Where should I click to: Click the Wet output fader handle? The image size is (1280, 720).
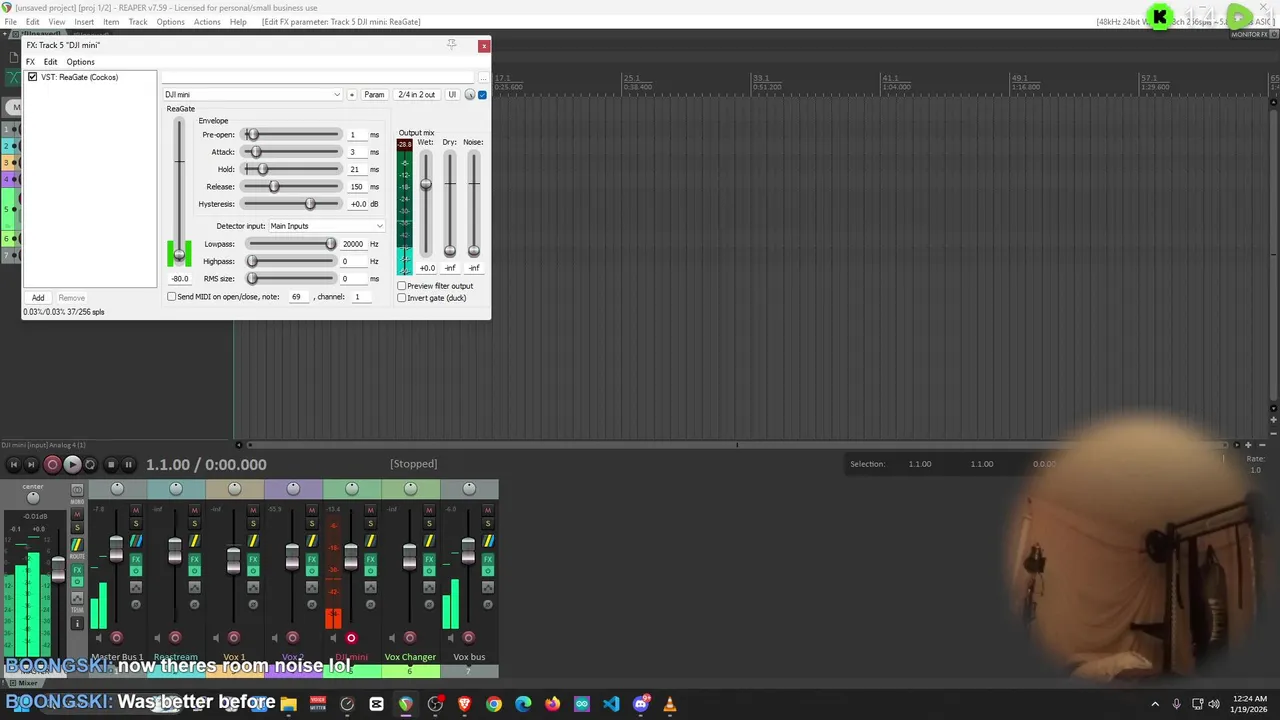(426, 185)
